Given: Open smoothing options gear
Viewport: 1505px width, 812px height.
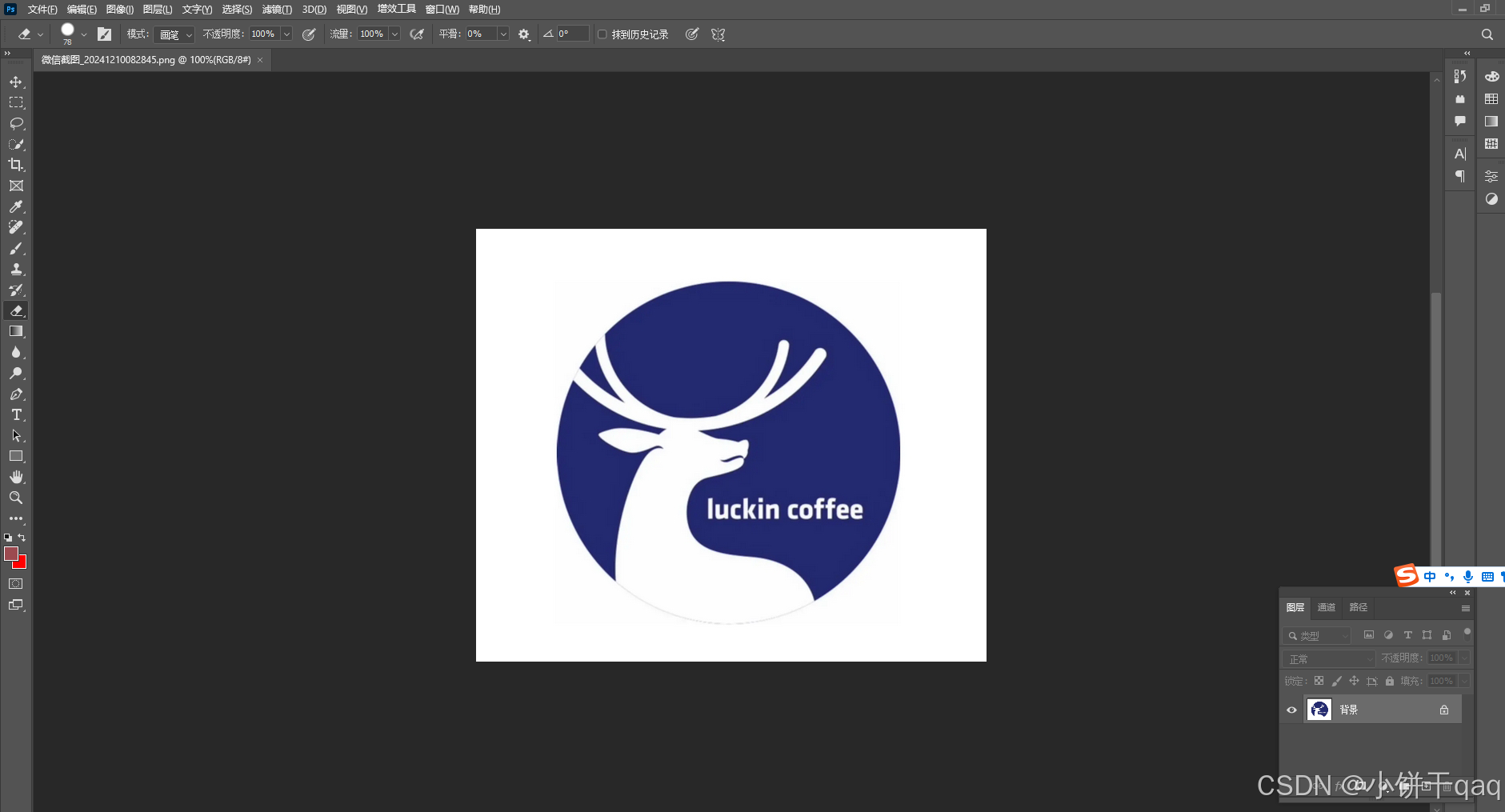Looking at the screenshot, I should click(x=524, y=34).
